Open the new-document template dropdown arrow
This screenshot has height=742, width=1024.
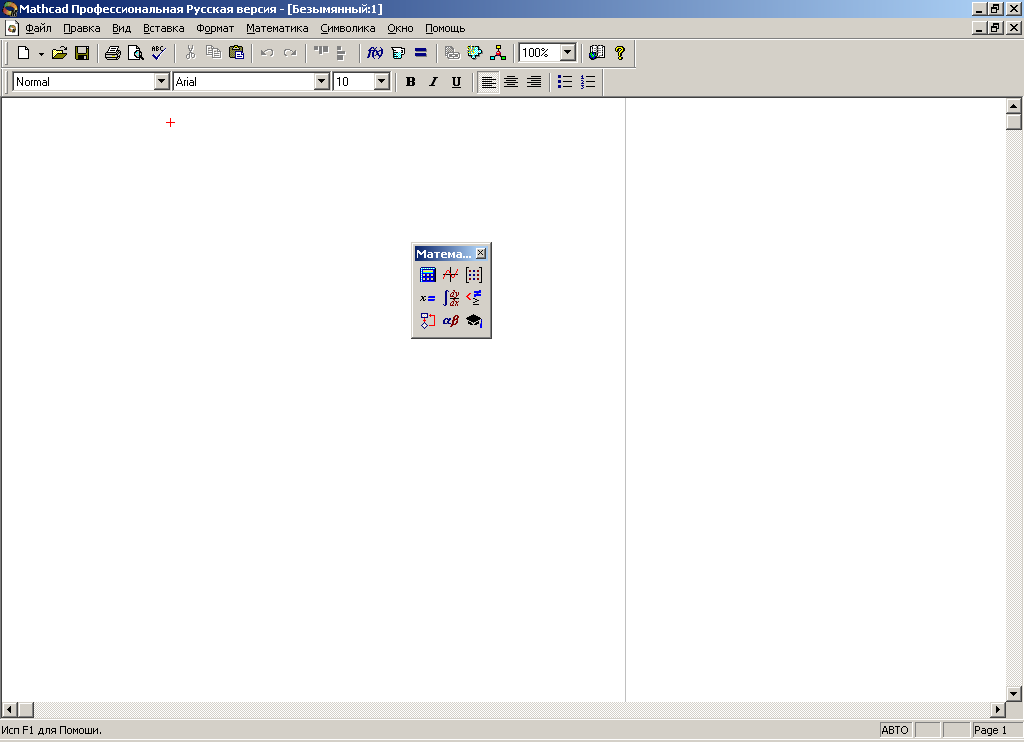41,54
